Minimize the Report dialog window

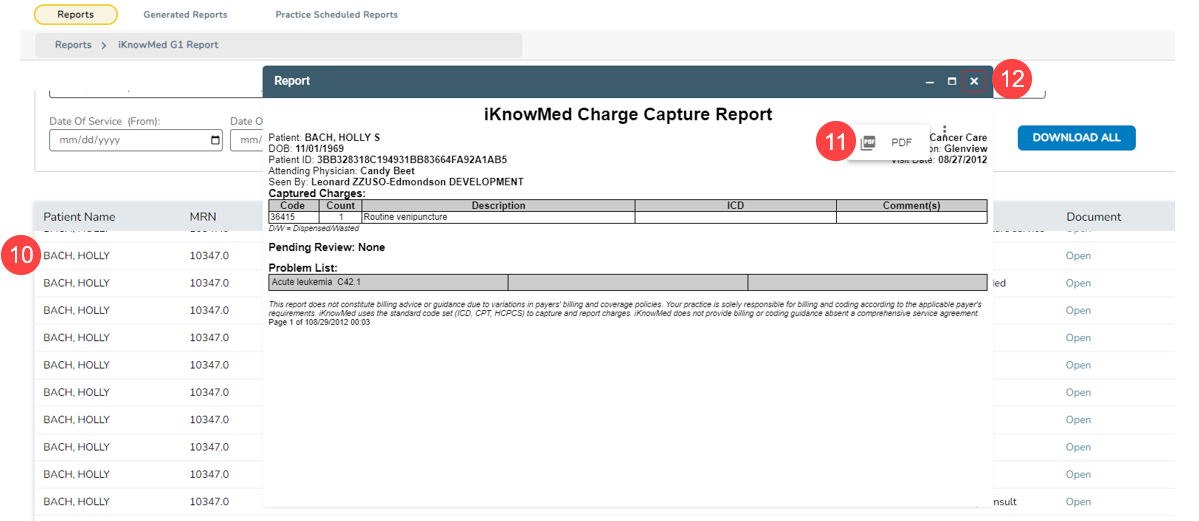[930, 81]
